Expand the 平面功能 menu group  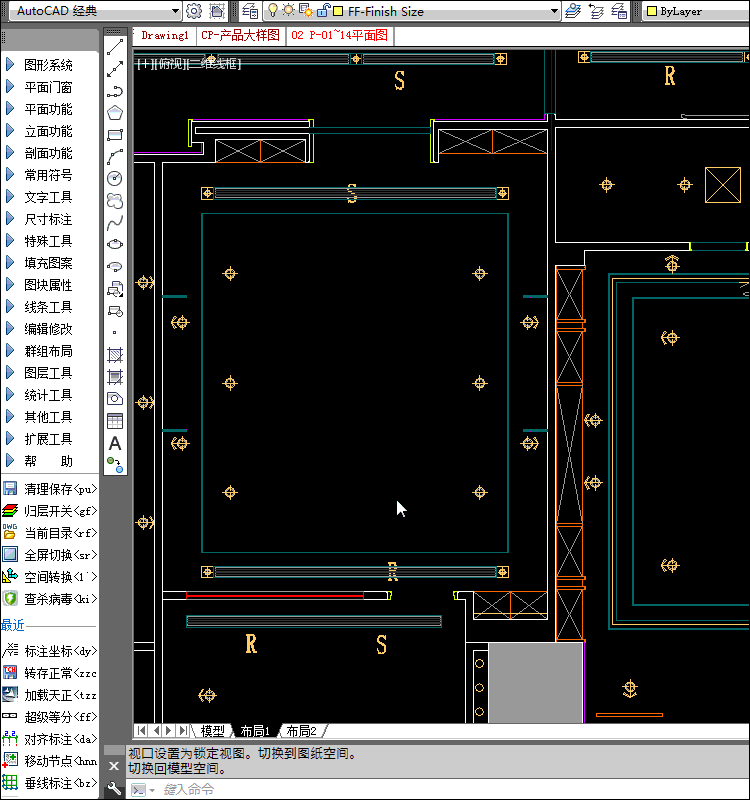pyautogui.click(x=49, y=109)
